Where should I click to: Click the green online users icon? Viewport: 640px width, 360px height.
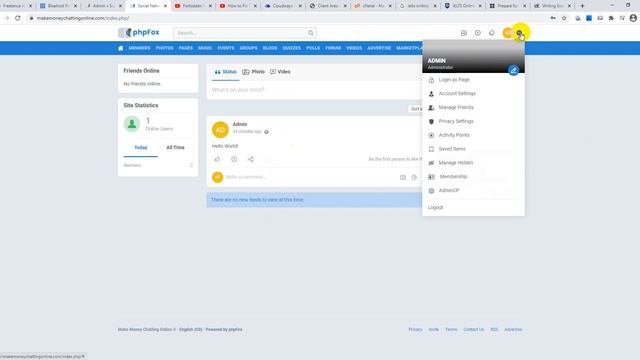[x=132, y=124]
